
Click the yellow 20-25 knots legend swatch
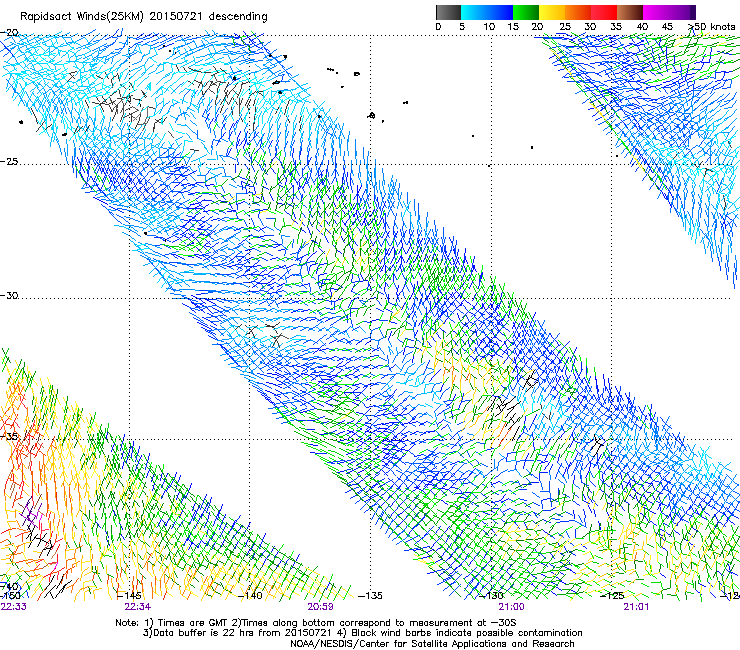coord(552,12)
